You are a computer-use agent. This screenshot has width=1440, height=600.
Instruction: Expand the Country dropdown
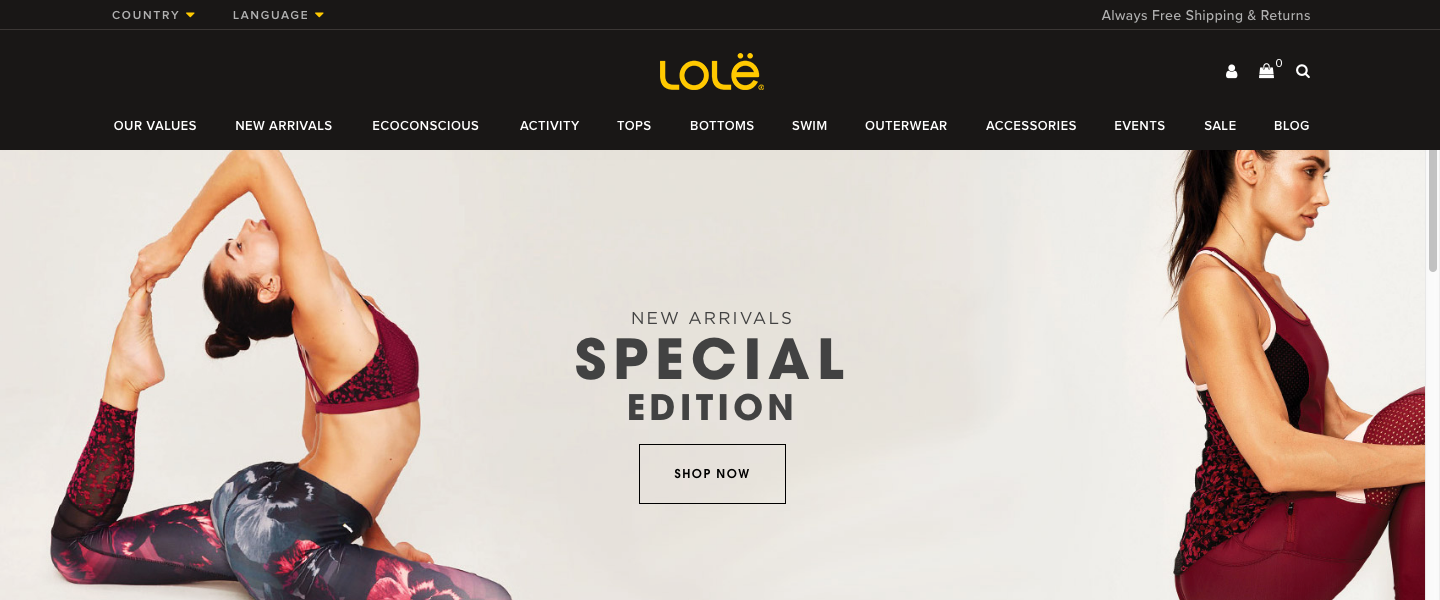coord(154,15)
